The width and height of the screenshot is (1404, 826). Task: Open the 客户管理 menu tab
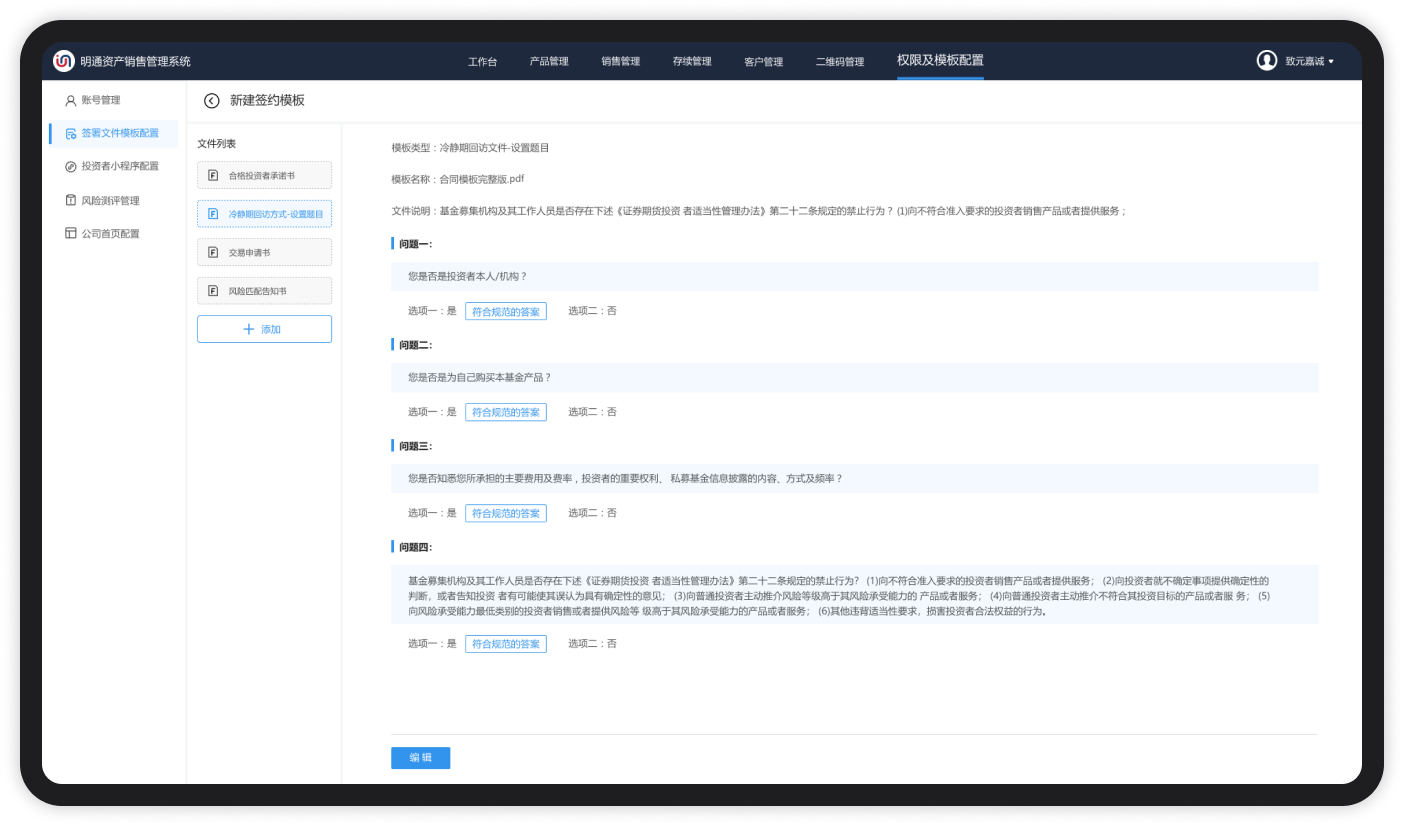click(x=763, y=62)
